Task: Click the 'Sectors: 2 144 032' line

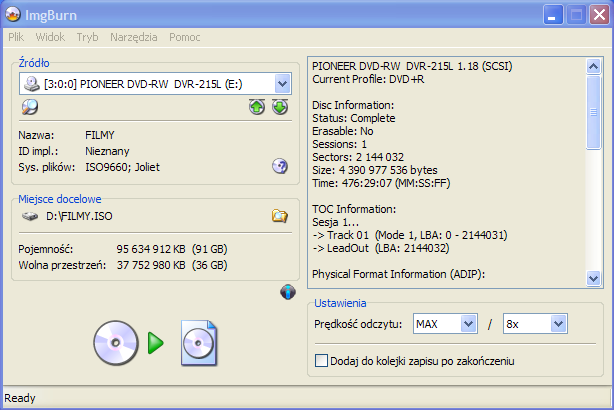Action: (358, 157)
